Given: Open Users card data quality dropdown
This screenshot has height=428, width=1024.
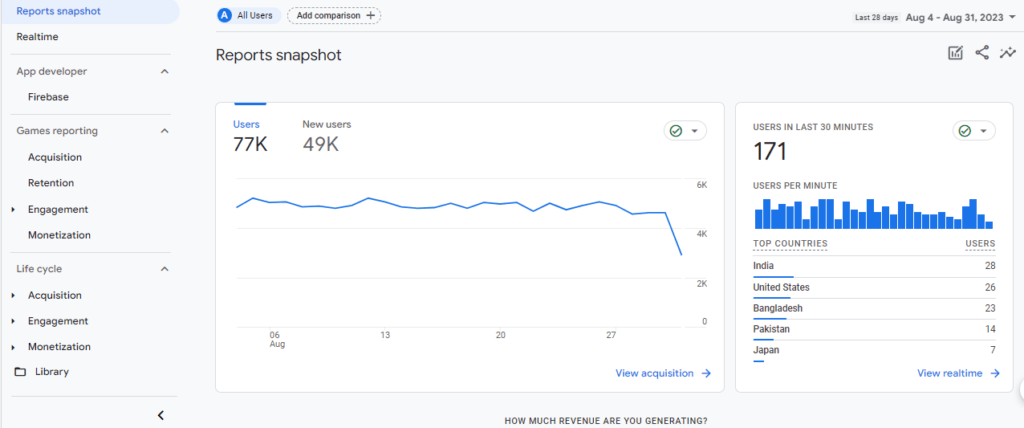Looking at the screenshot, I should coord(694,131).
